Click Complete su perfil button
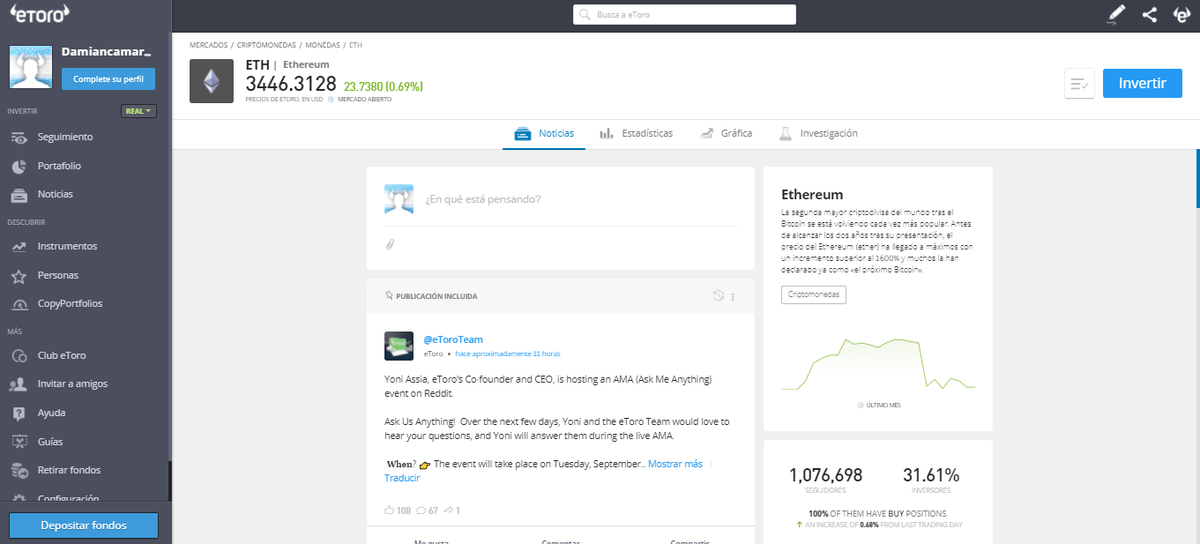 coord(108,78)
